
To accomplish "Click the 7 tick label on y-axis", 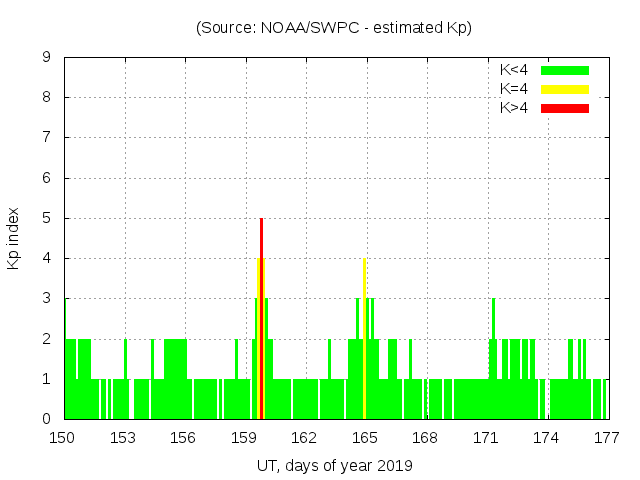I will pos(47,138).
